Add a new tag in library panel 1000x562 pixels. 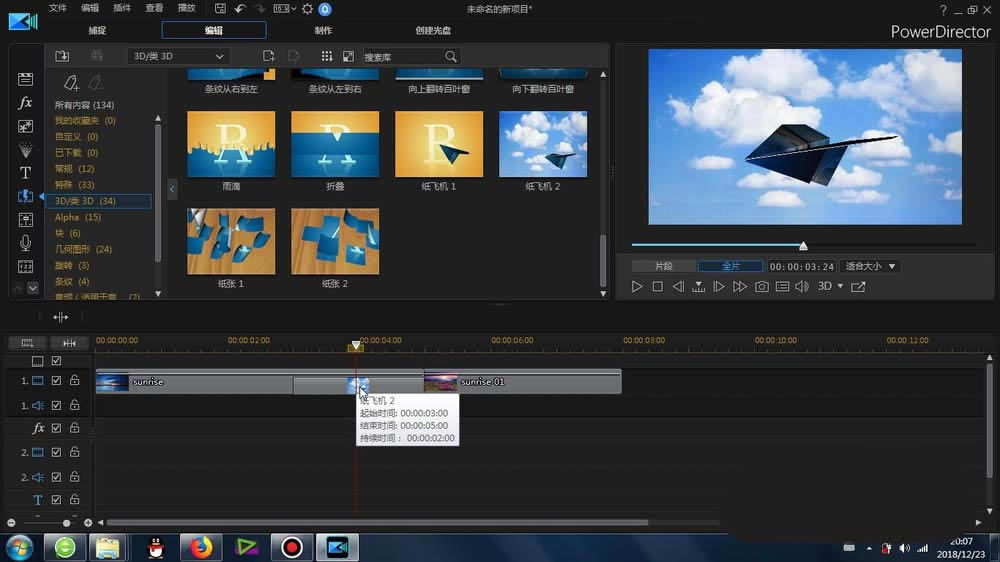pyautogui.click(x=71, y=83)
